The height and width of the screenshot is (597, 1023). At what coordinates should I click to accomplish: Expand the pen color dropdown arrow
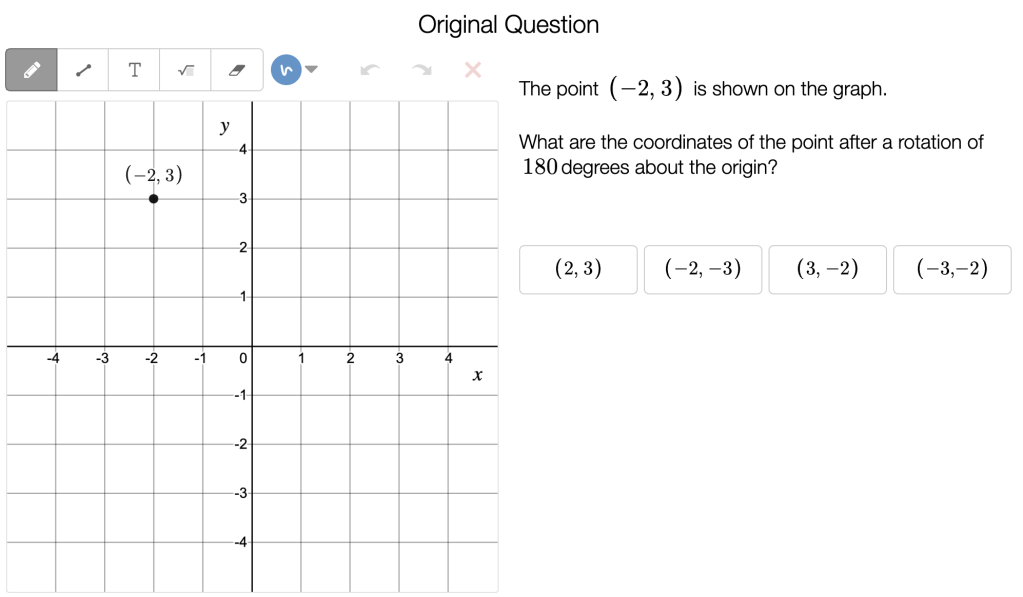click(311, 69)
